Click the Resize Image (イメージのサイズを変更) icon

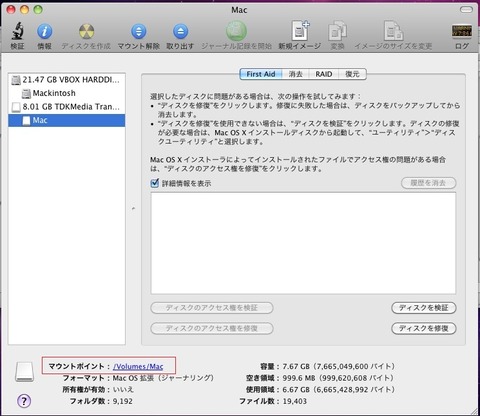(393, 30)
